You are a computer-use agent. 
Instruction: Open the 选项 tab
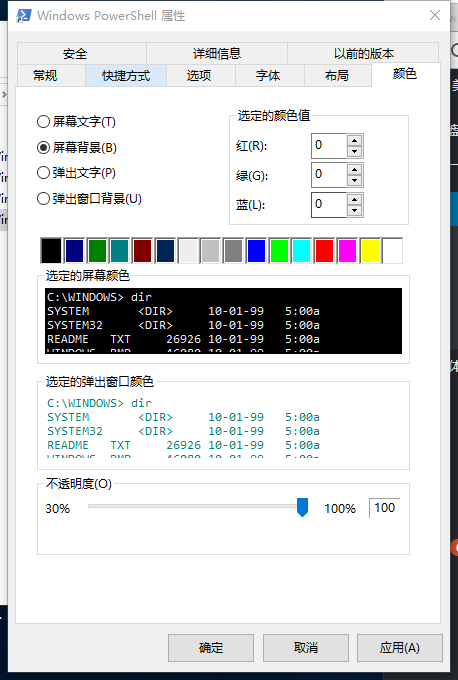(199, 75)
